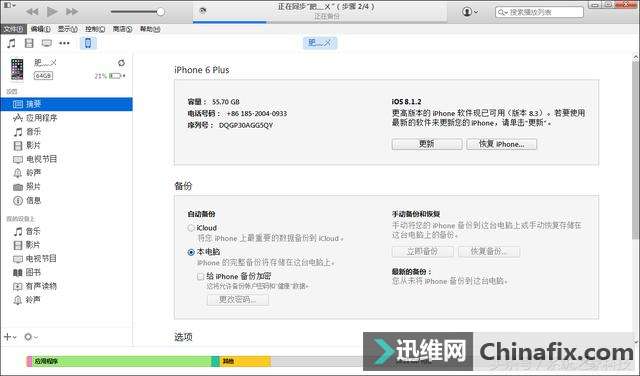The width and height of the screenshot is (640, 376).
Task: Click the 恢复 iPhone... button
Action: 502,144
